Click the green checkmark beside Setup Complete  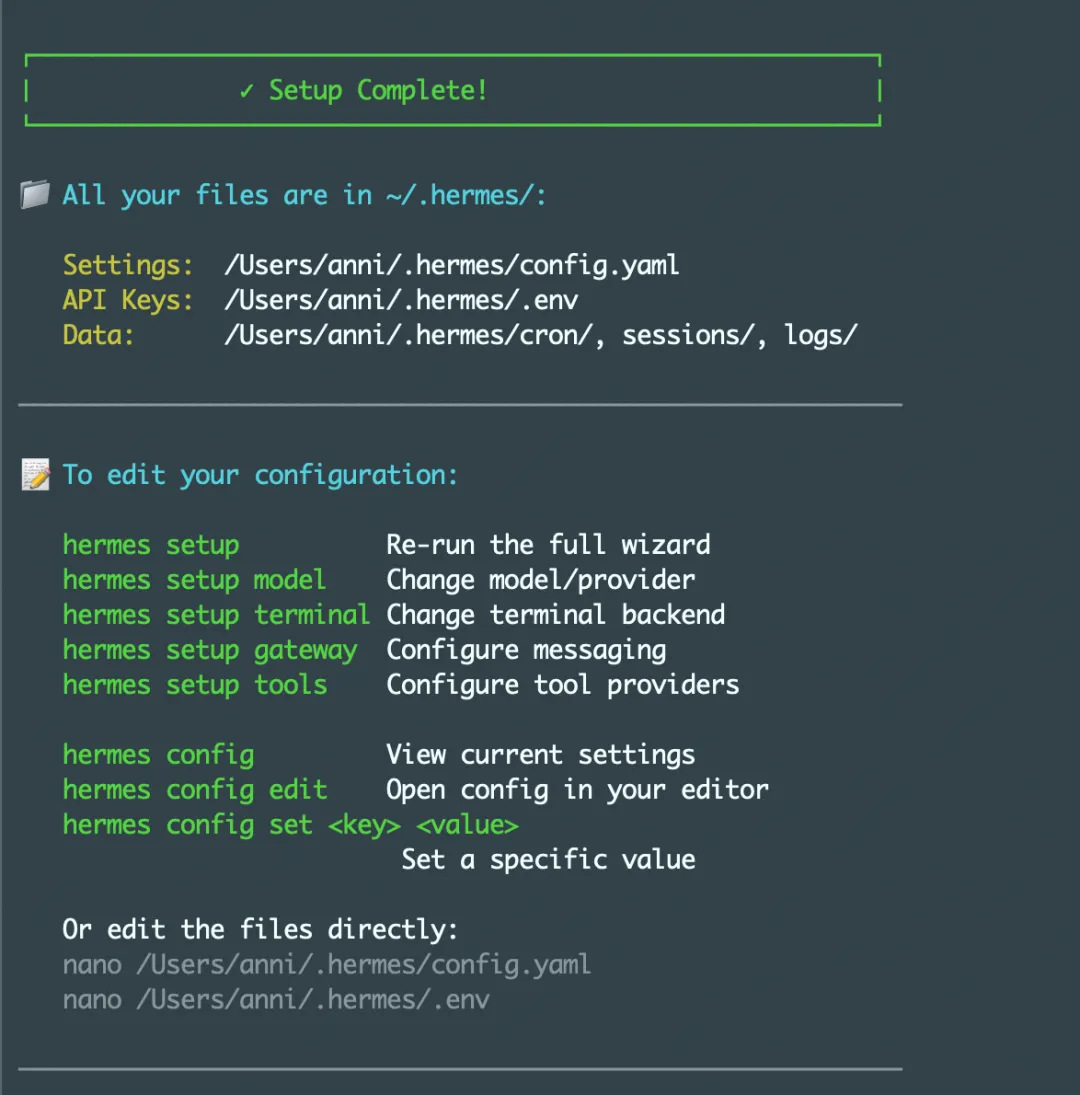tap(247, 91)
